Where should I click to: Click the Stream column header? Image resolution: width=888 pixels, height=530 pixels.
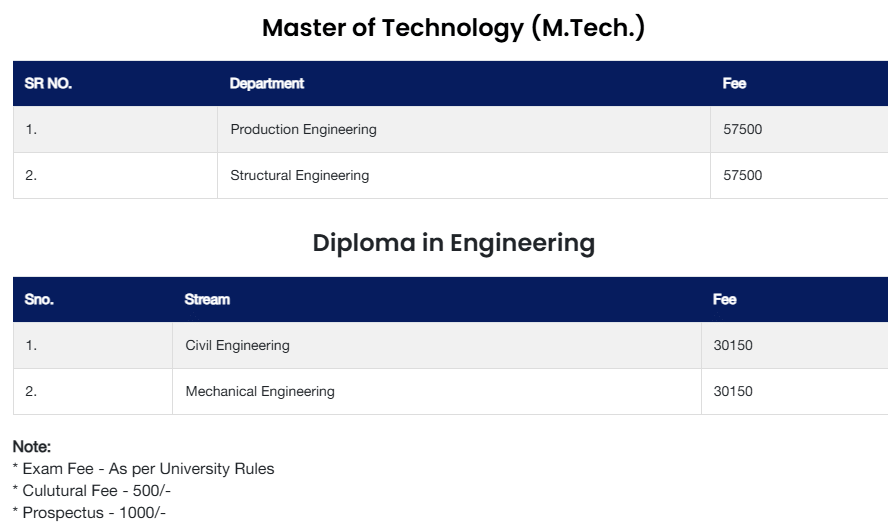[207, 300]
